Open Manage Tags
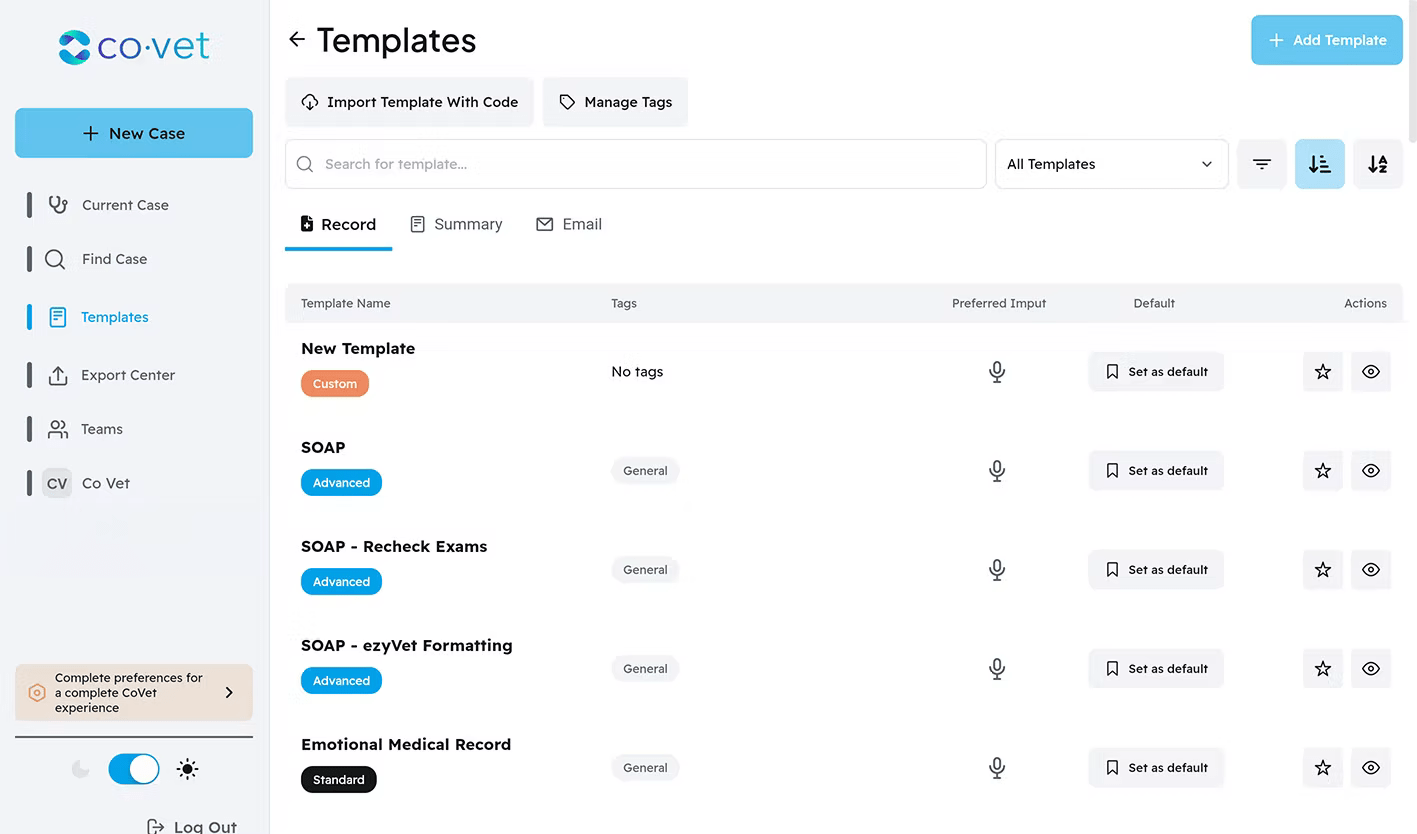1417x834 pixels. pyautogui.click(x=615, y=102)
